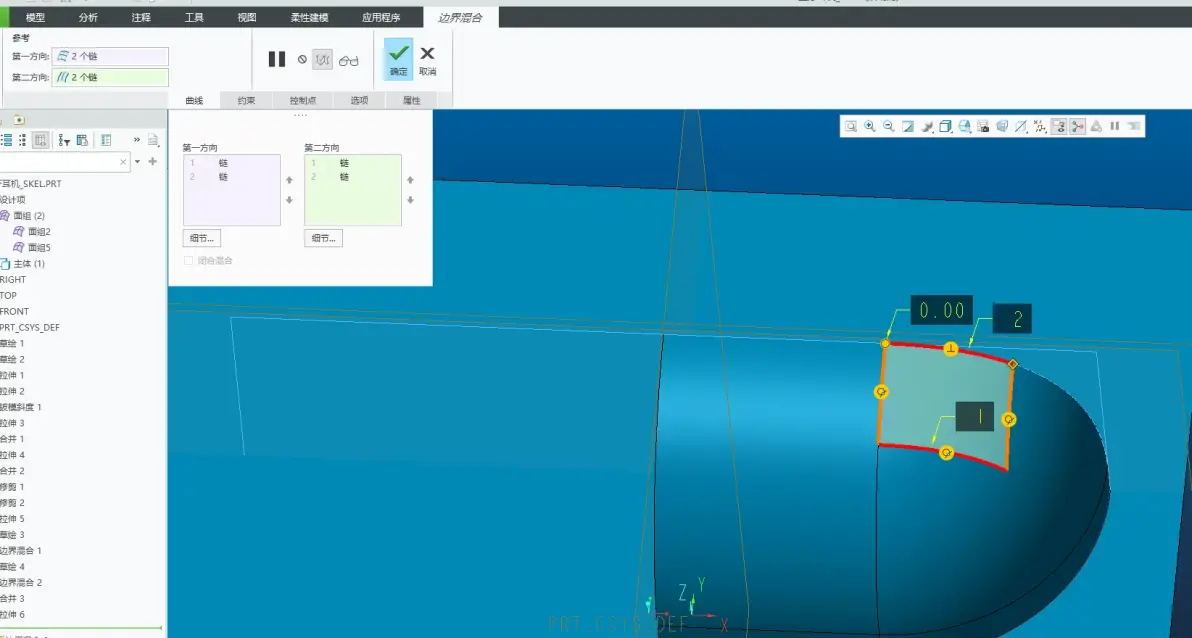Click the 细节 button under 第一方向

(x=201, y=238)
